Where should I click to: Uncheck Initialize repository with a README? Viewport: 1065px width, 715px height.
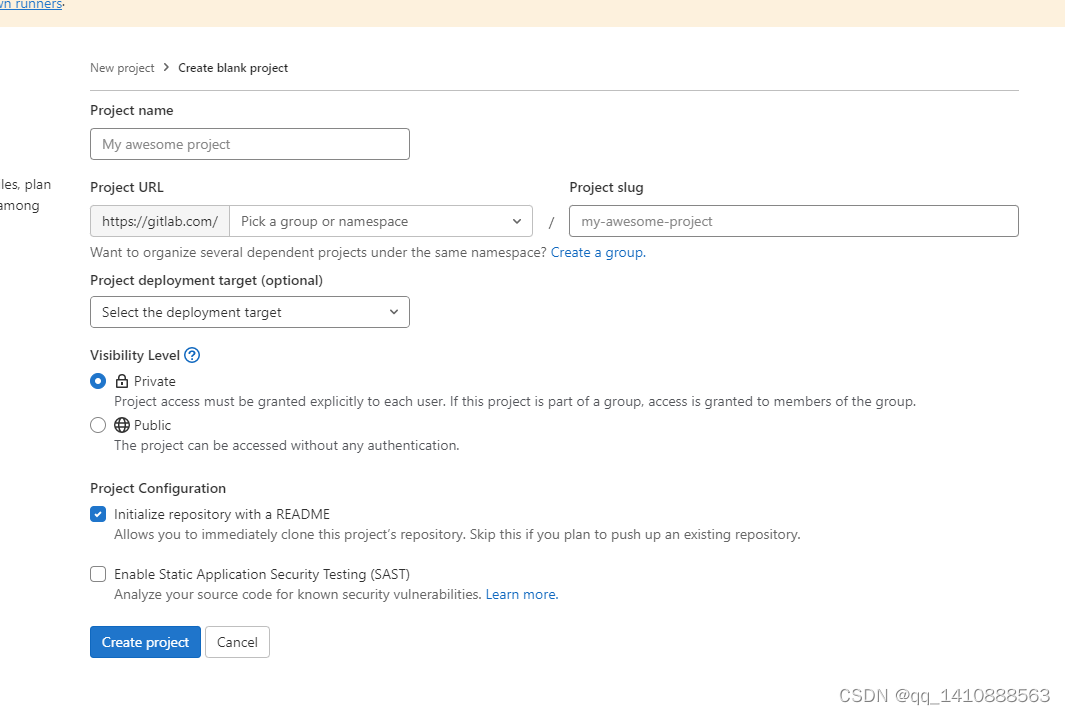(98, 514)
